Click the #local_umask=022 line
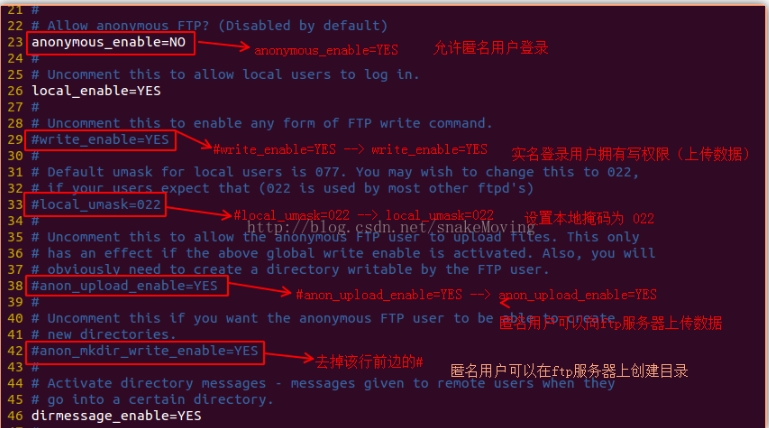Viewport: 769px width, 428px height. coord(96,204)
